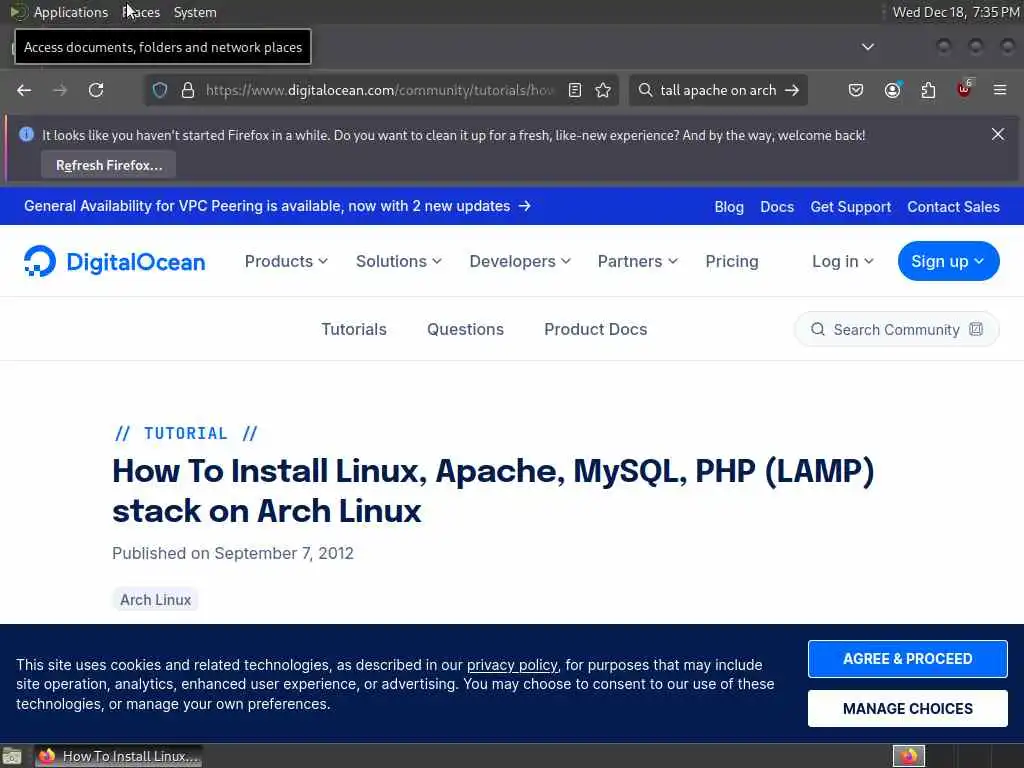The height and width of the screenshot is (768, 1024).
Task: Focus the URL address bar
Action: (x=379, y=90)
